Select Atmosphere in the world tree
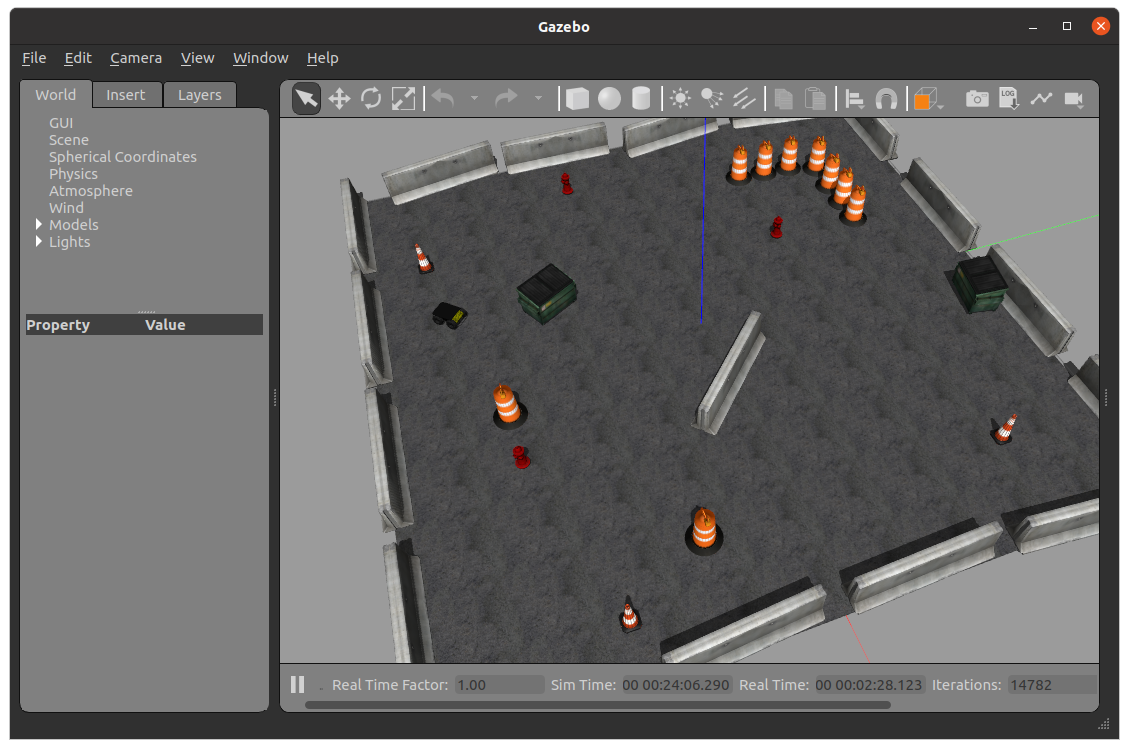This screenshot has width=1129, height=749. [x=91, y=191]
